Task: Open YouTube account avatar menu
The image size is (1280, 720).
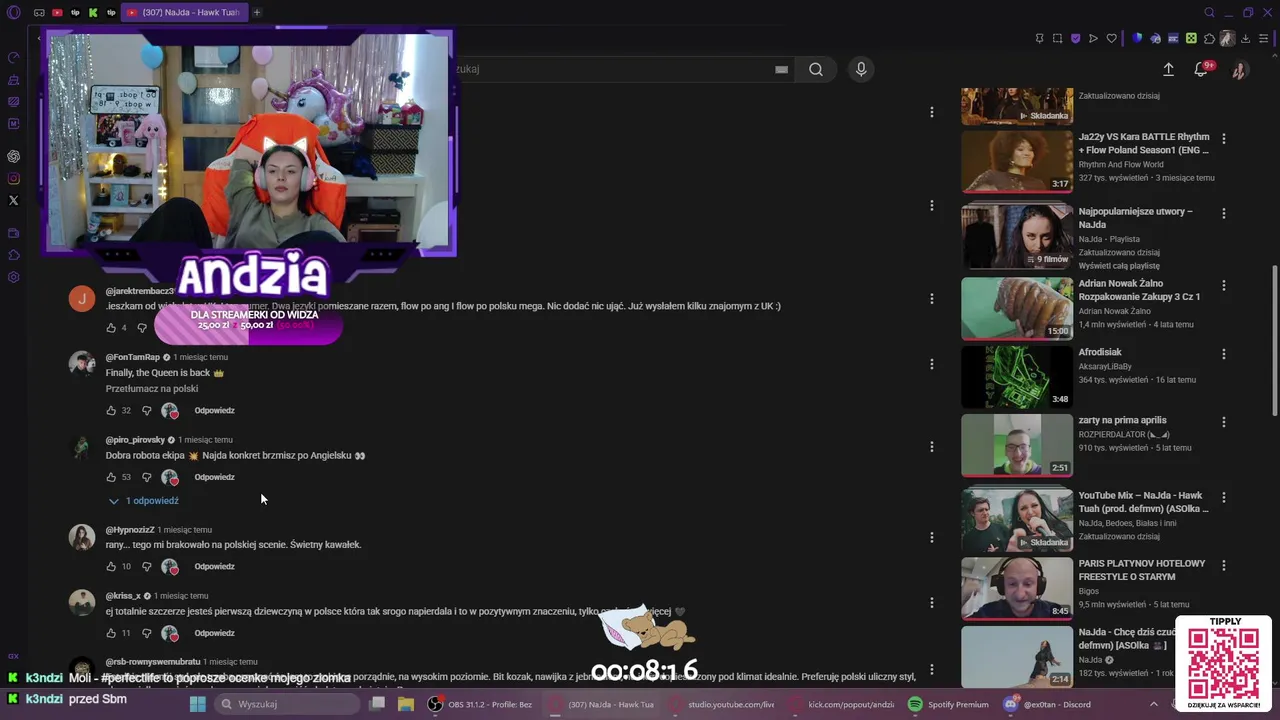Action: pos(1238,69)
